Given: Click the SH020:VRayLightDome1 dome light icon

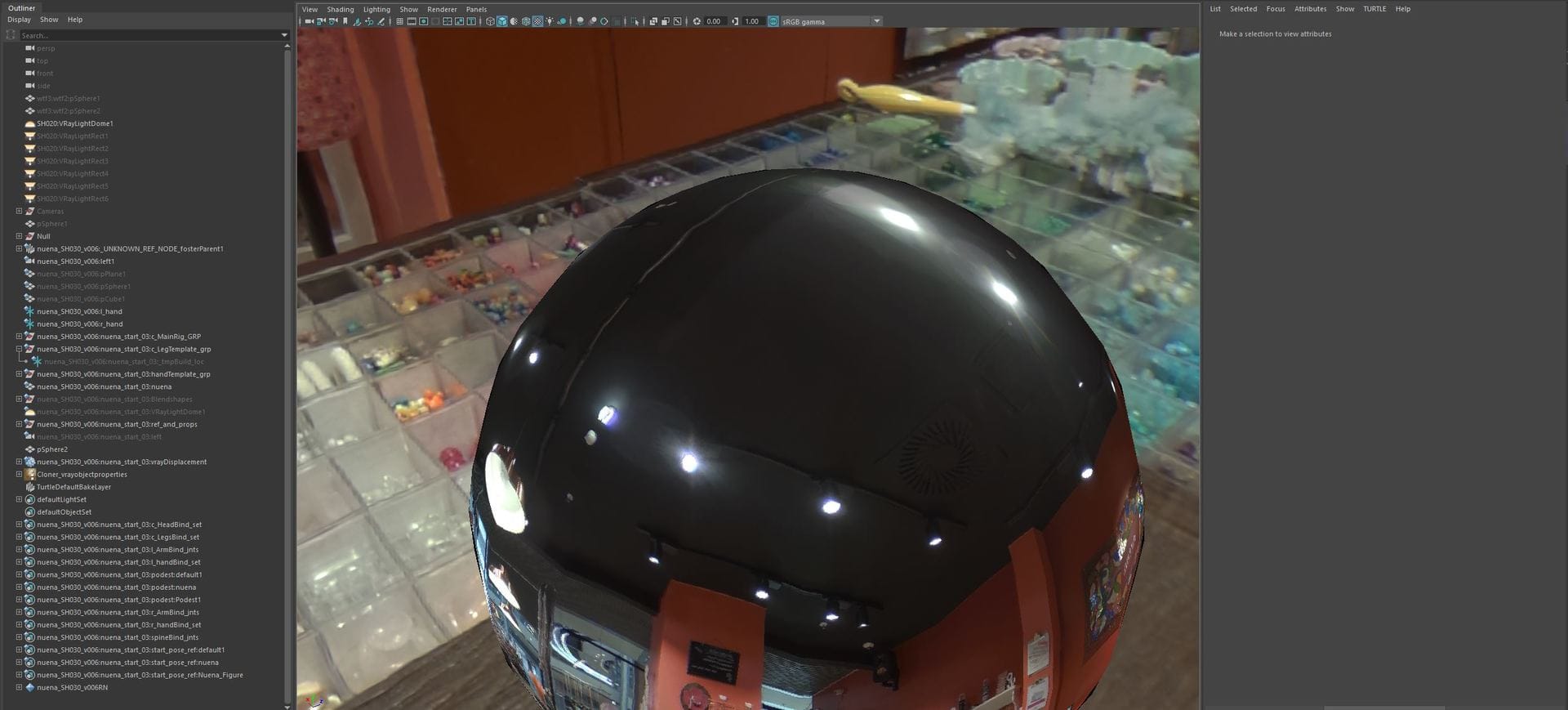Looking at the screenshot, I should click(x=30, y=123).
